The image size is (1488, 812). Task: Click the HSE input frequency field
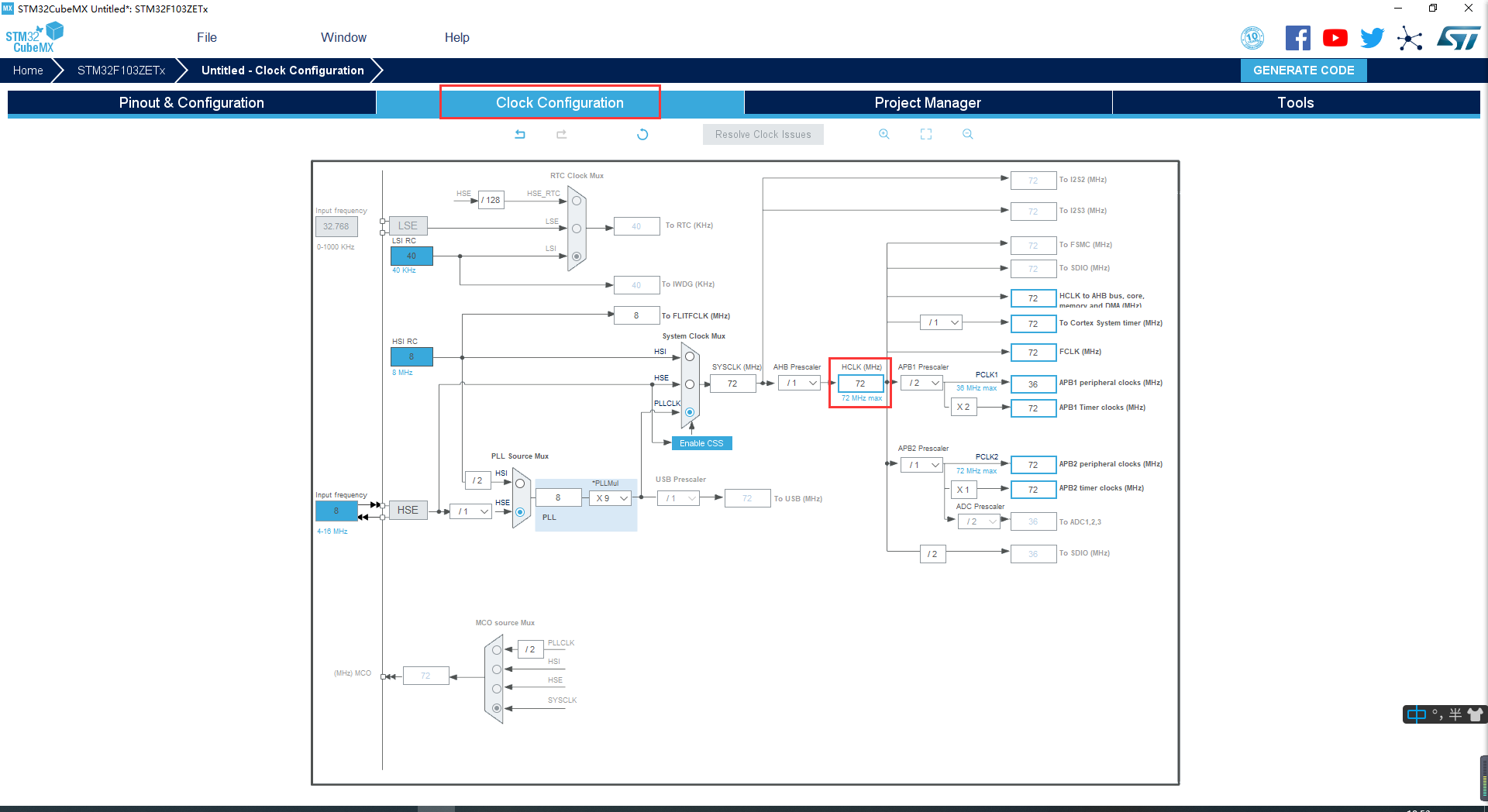click(x=336, y=511)
